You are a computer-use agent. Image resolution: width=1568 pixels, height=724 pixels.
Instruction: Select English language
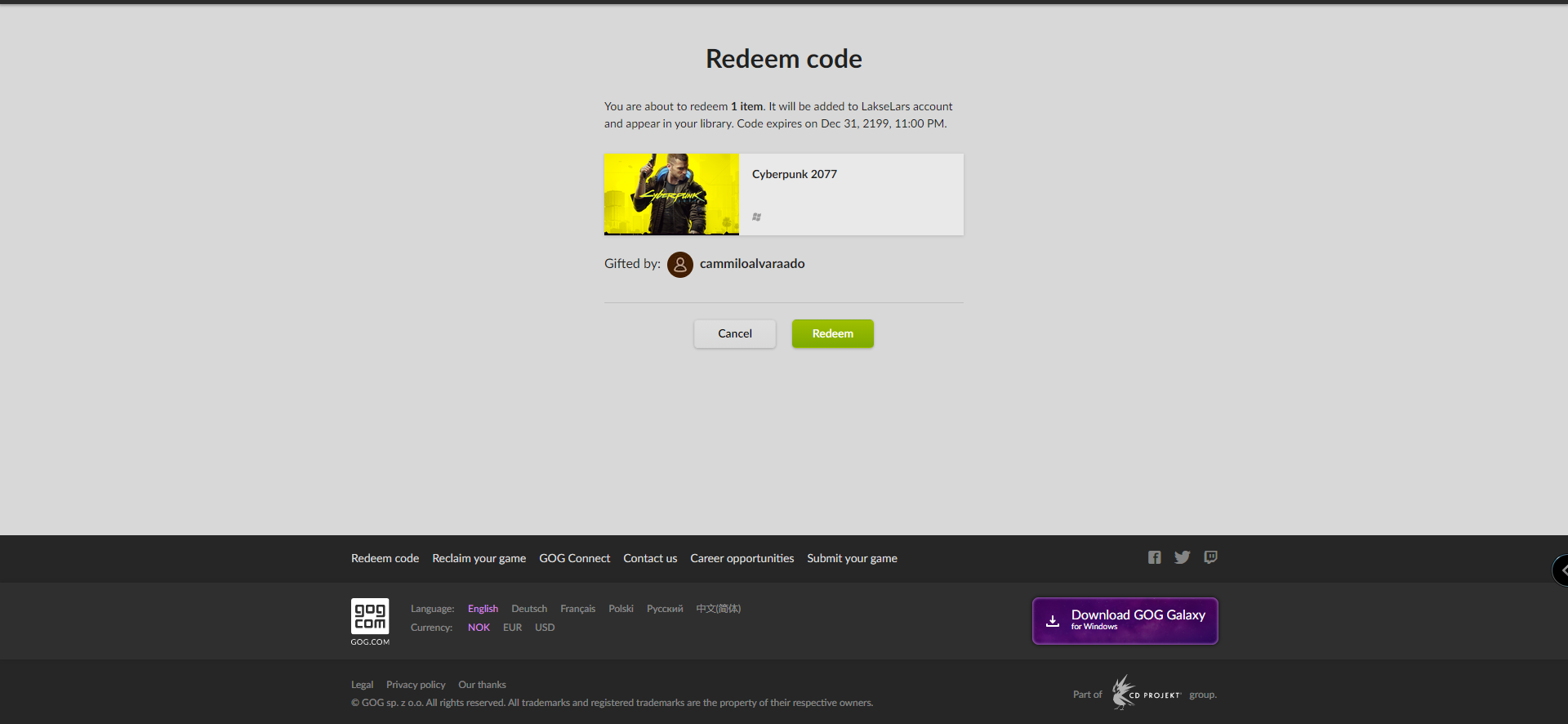coord(483,609)
